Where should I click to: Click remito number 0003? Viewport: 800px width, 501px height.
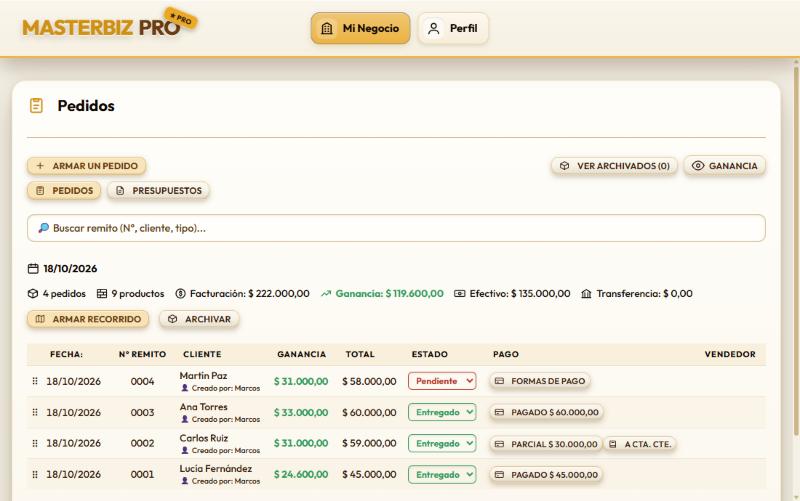(142, 412)
